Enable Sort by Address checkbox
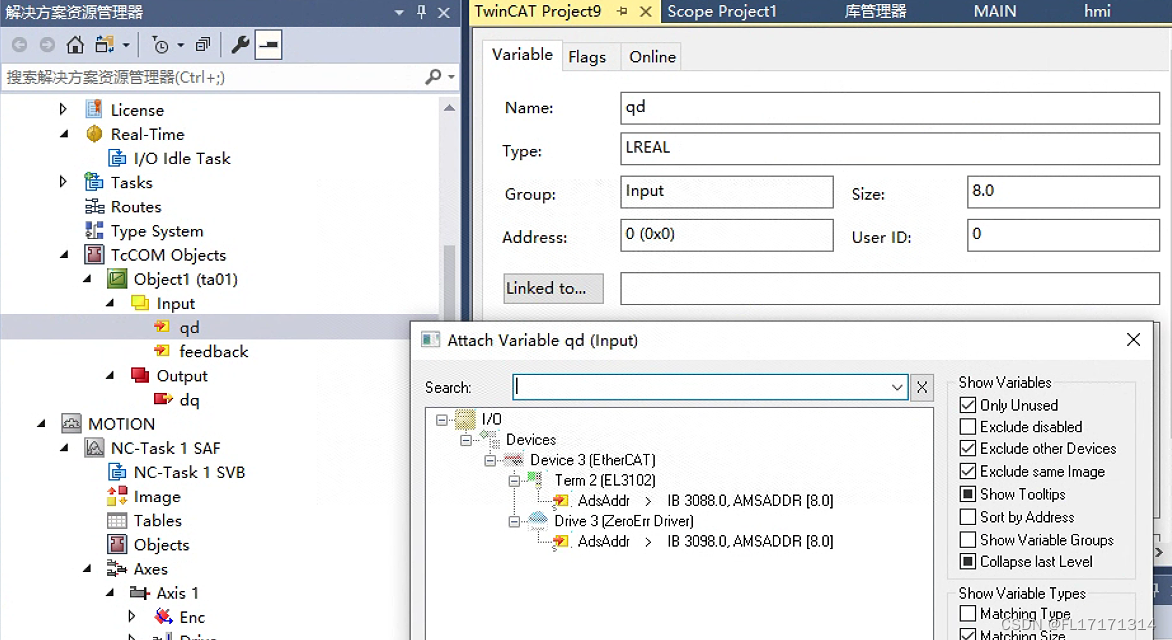 [967, 517]
